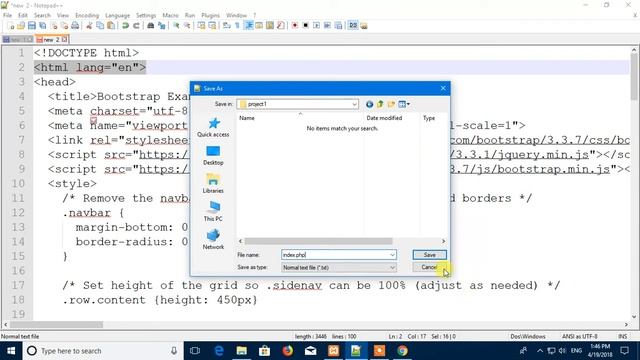Click the Playback macro icon
The height and width of the screenshot is (360, 640).
(x=316, y=26)
